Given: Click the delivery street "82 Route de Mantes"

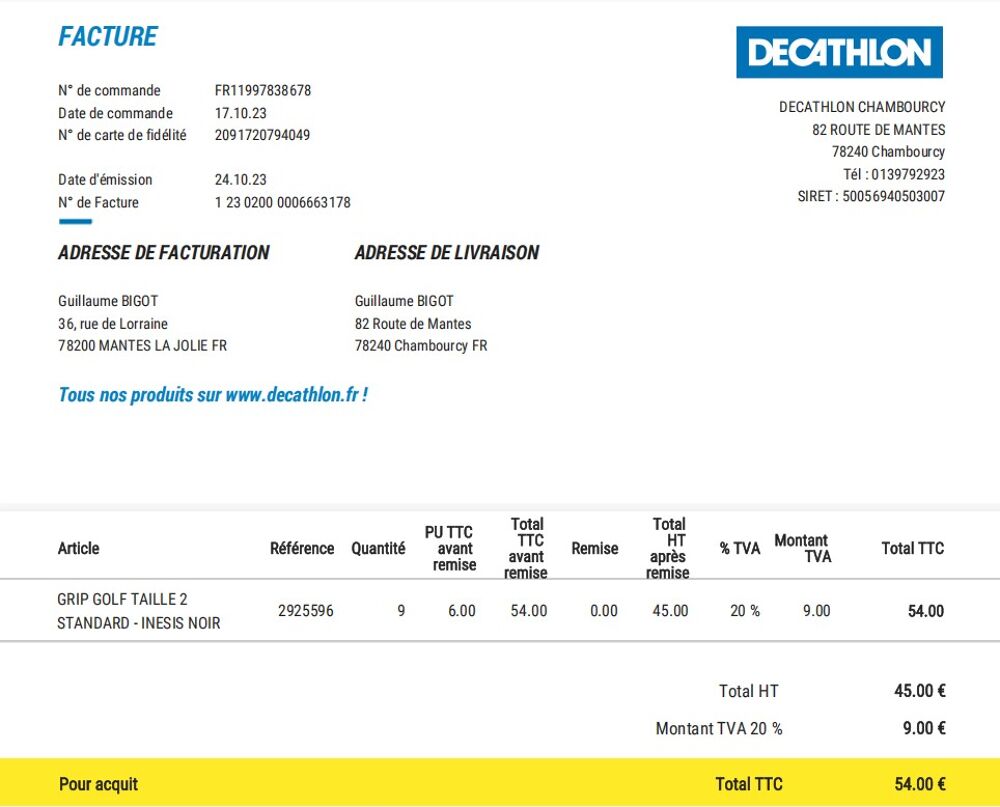Looking at the screenshot, I should pos(413,324).
